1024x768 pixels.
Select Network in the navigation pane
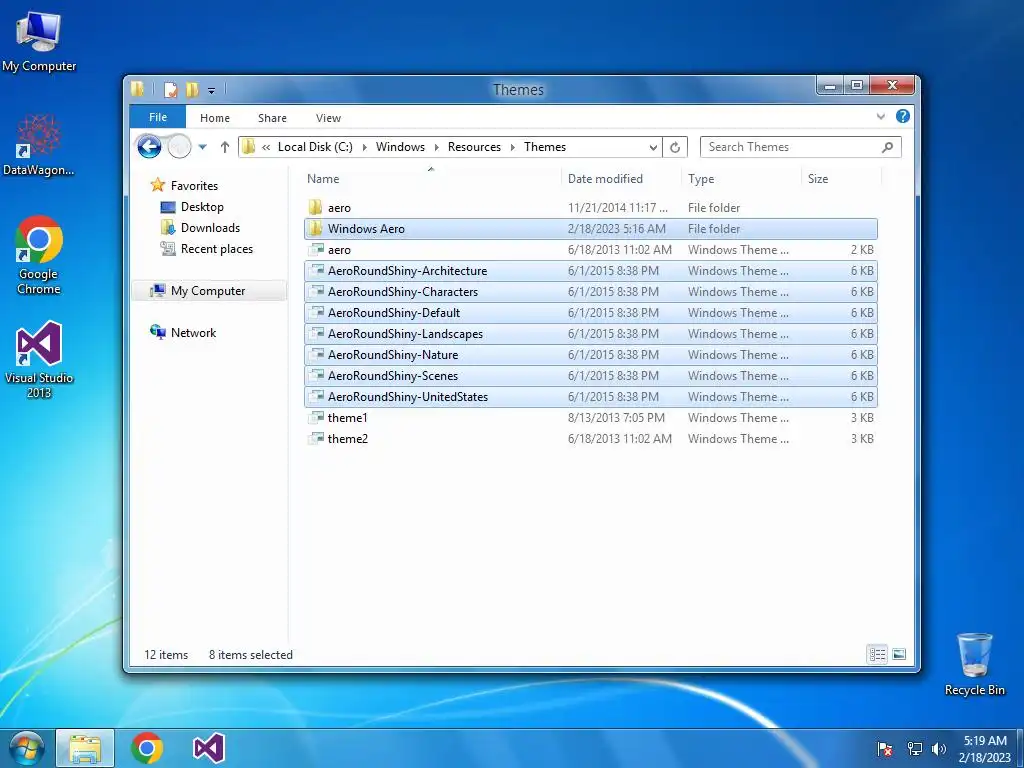click(x=193, y=332)
